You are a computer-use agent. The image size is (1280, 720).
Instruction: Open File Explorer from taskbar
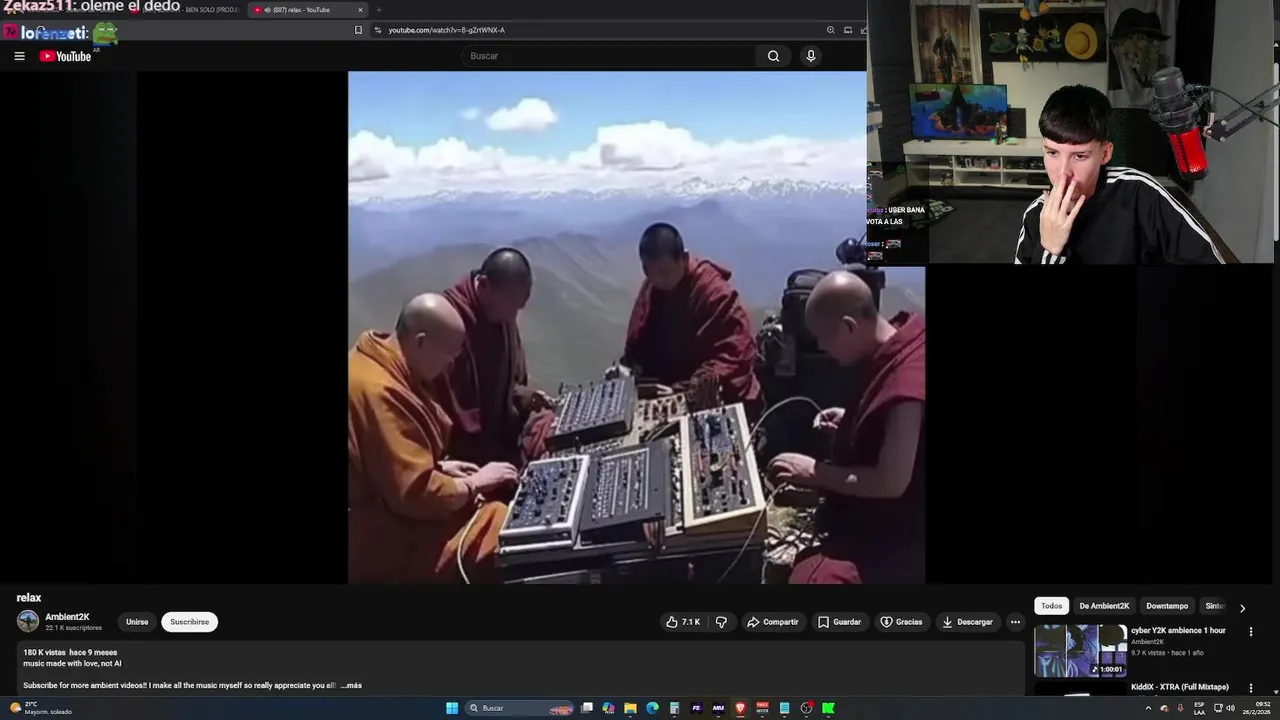630,708
